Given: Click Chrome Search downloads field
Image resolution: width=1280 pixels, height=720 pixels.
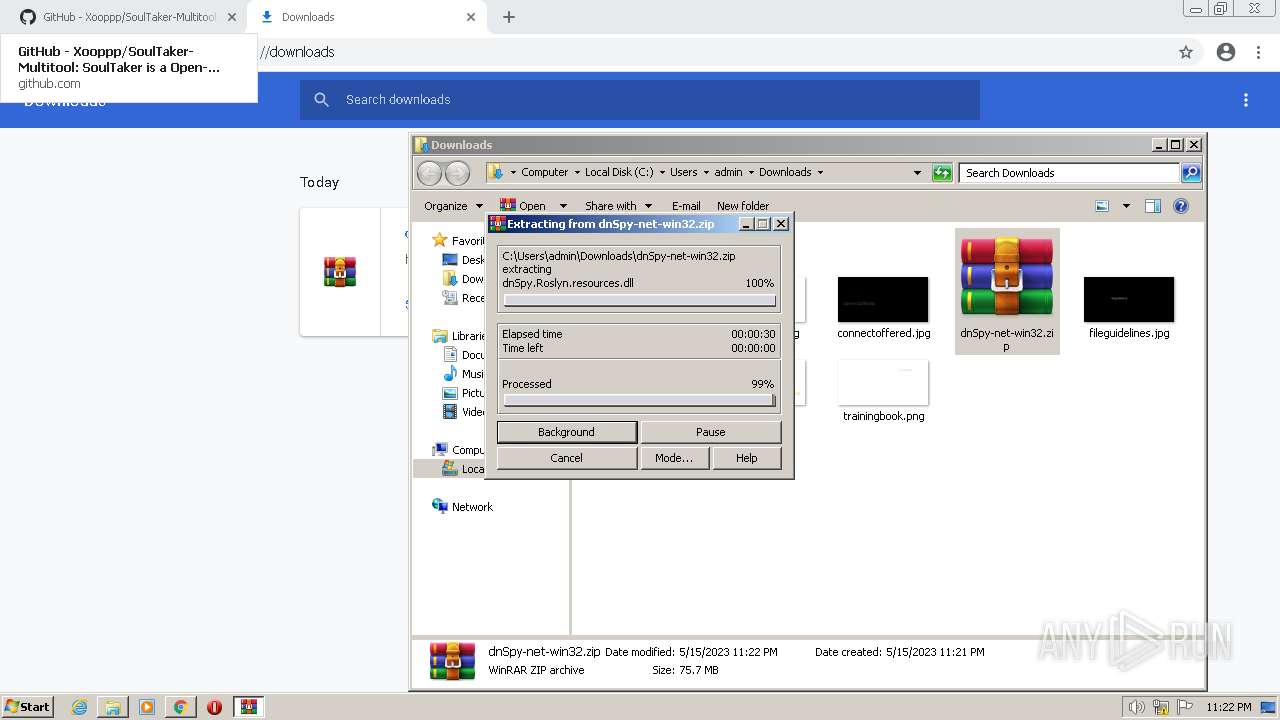Looking at the screenshot, I should click(640, 100).
